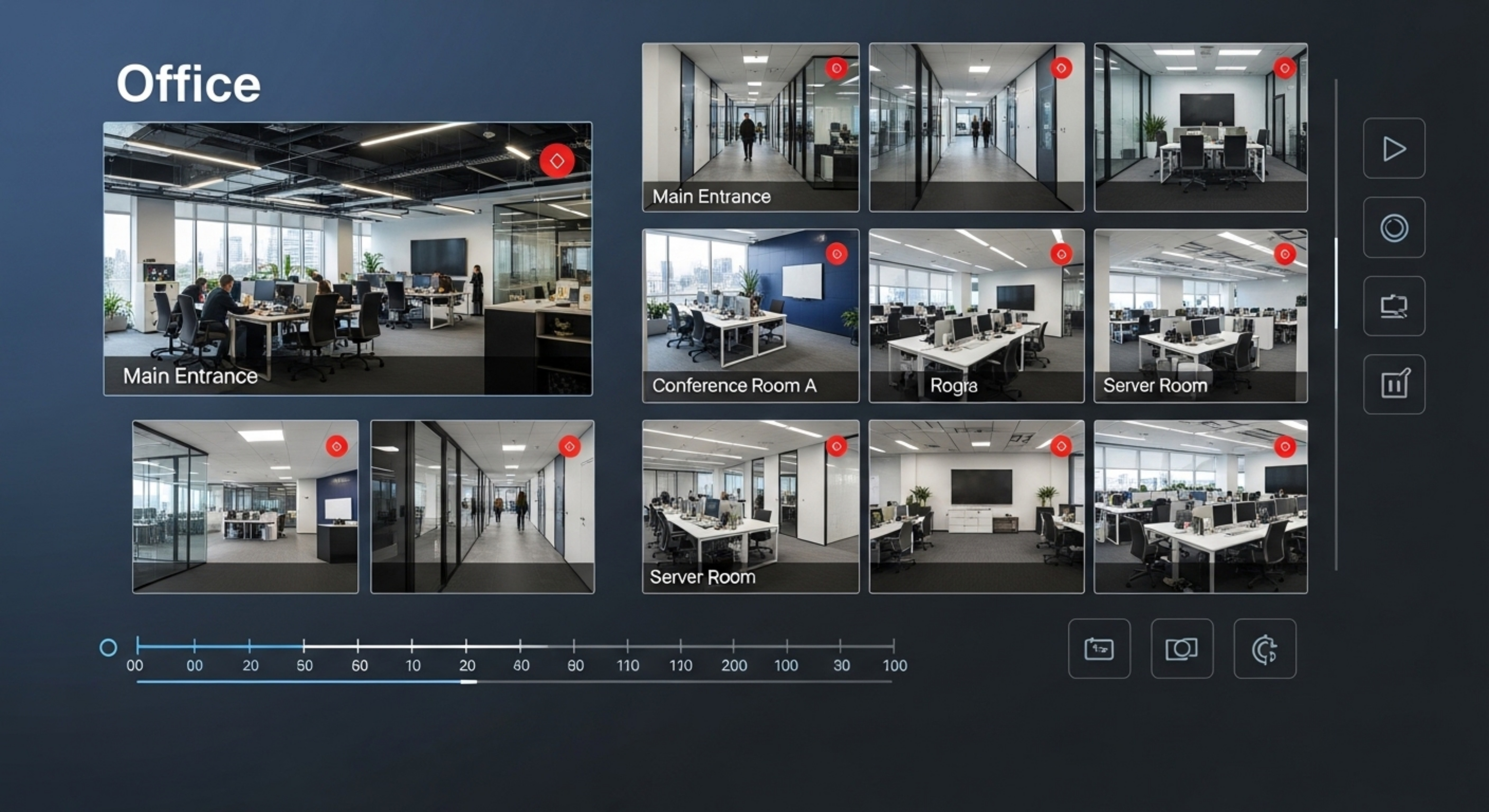Click the white handle on lower progress bar
The height and width of the screenshot is (812, 1489).
[x=469, y=682]
